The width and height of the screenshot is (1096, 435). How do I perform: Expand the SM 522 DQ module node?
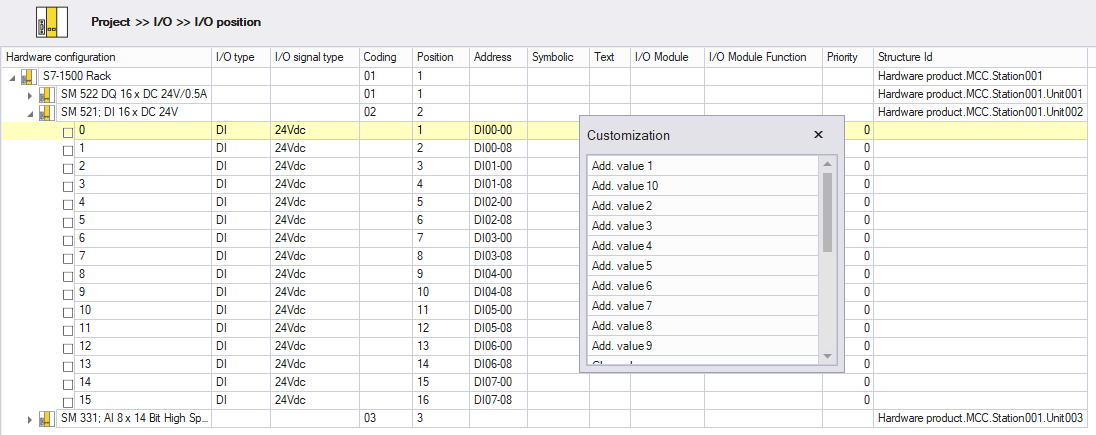(30, 95)
